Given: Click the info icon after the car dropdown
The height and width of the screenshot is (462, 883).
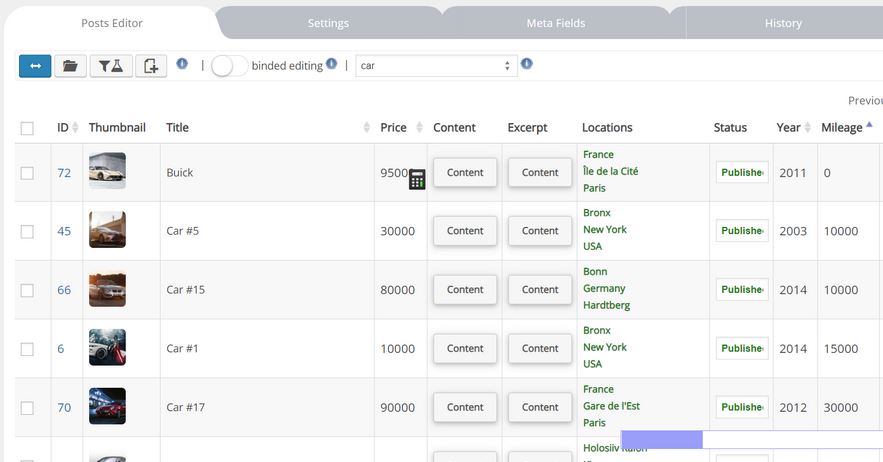Looking at the screenshot, I should 527,63.
